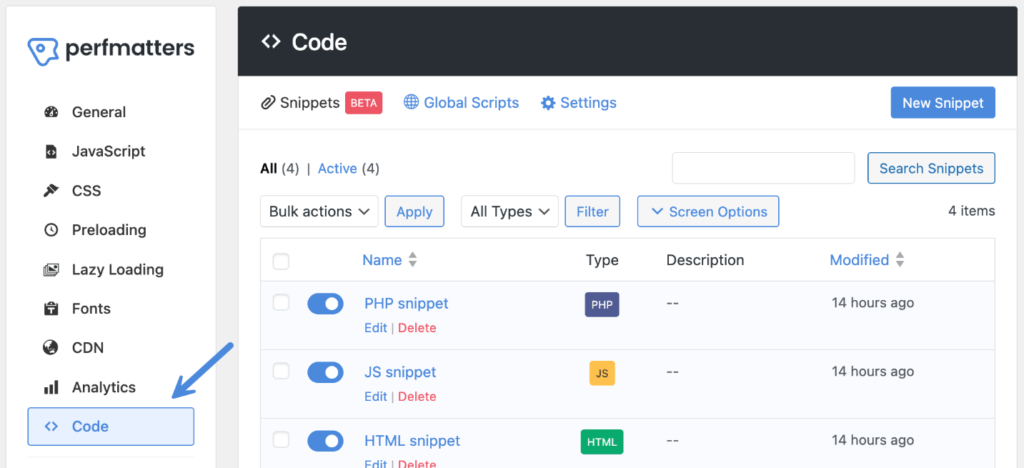The width and height of the screenshot is (1024, 468).
Task: Check the HTML snippet row checkbox
Action: click(x=281, y=440)
